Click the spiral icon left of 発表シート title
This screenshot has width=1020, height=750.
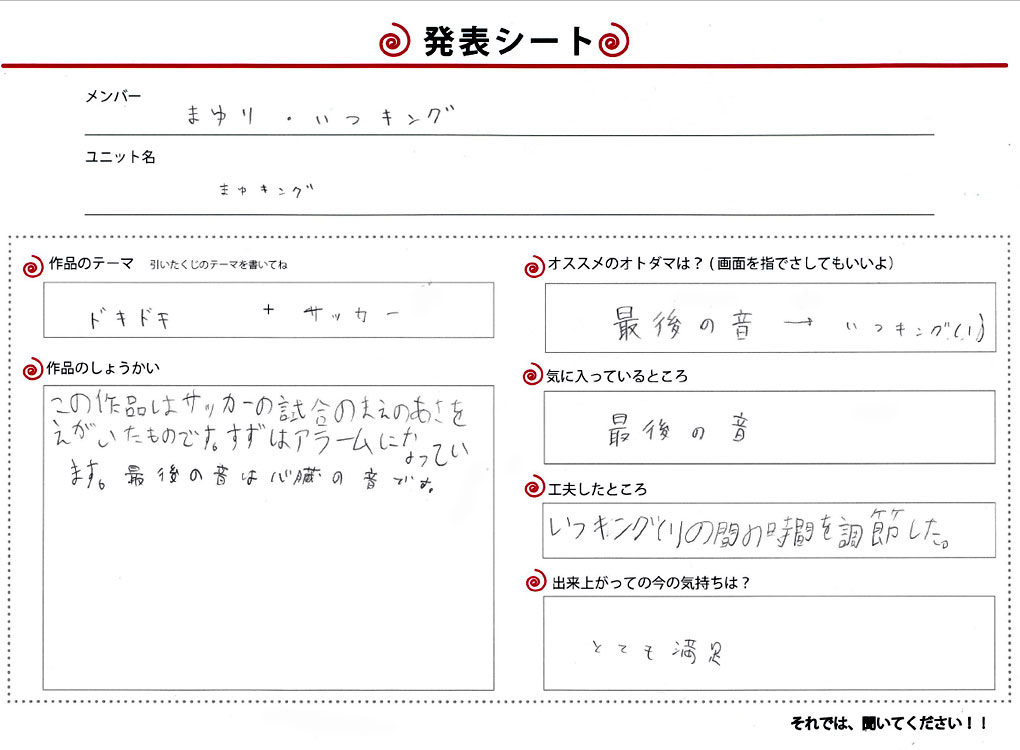tap(395, 42)
